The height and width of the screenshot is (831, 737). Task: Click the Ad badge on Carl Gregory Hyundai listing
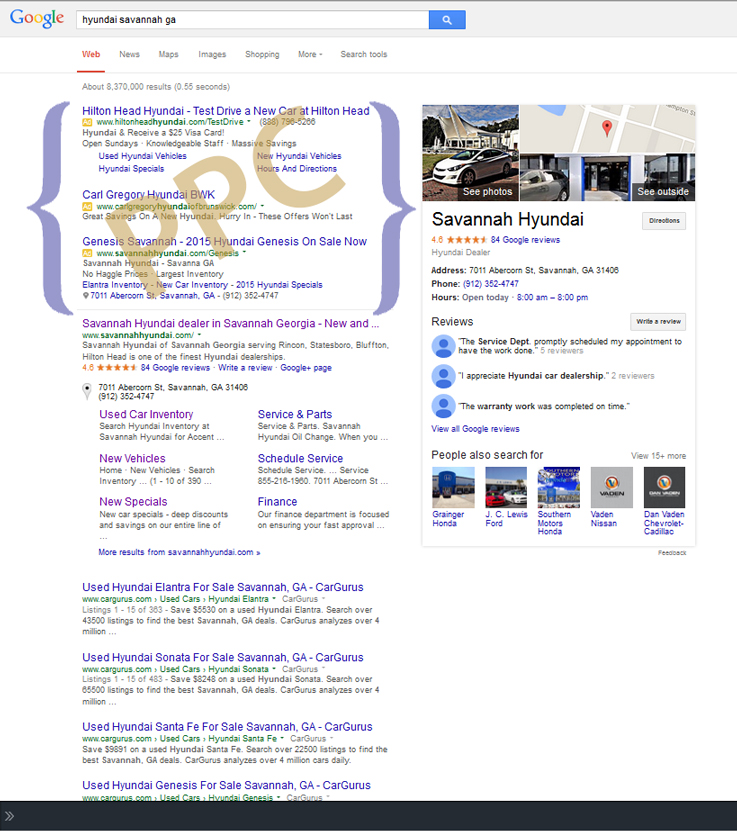87,206
